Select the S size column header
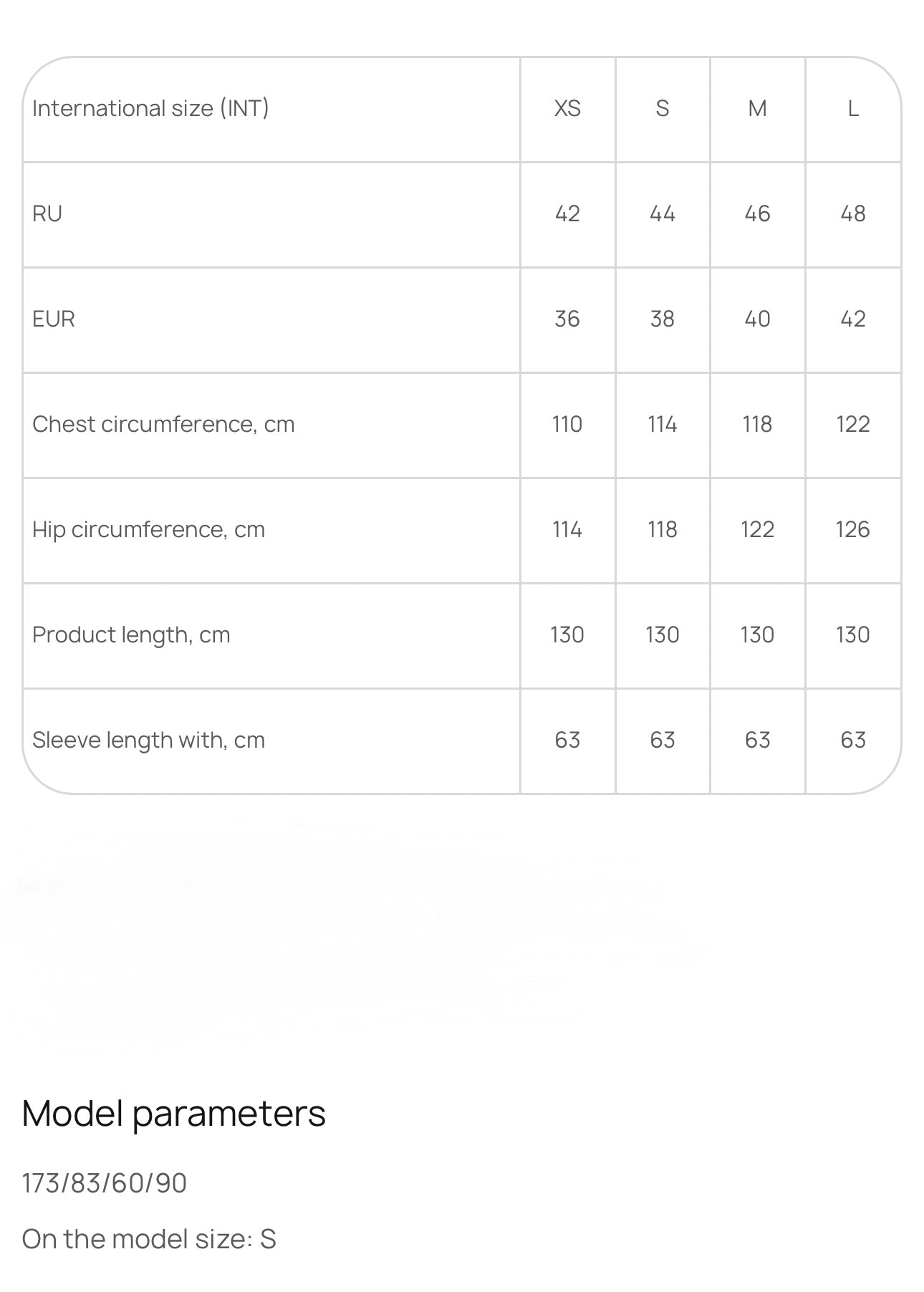924x1292 pixels. point(663,109)
